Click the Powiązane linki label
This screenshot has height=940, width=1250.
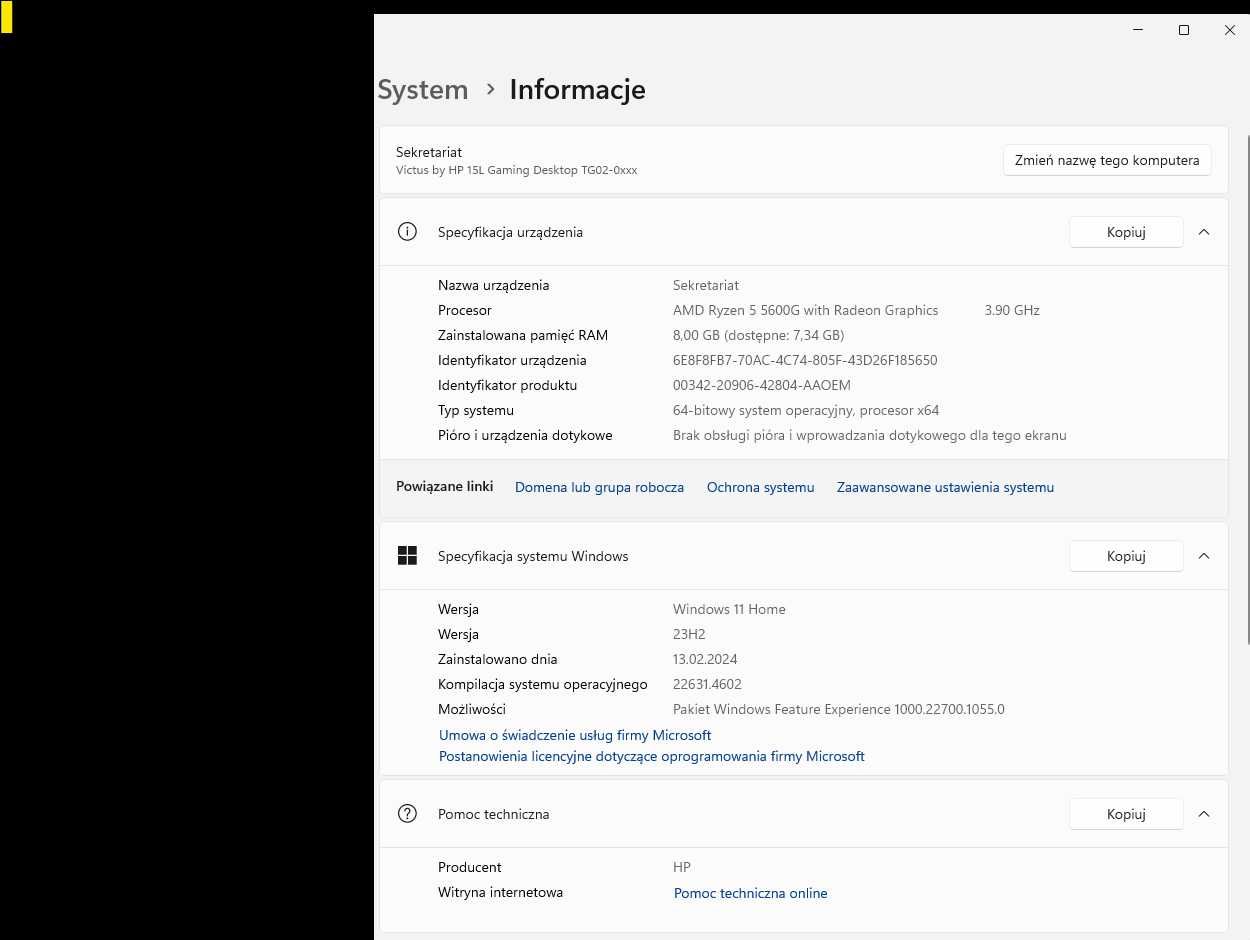pyautogui.click(x=444, y=486)
